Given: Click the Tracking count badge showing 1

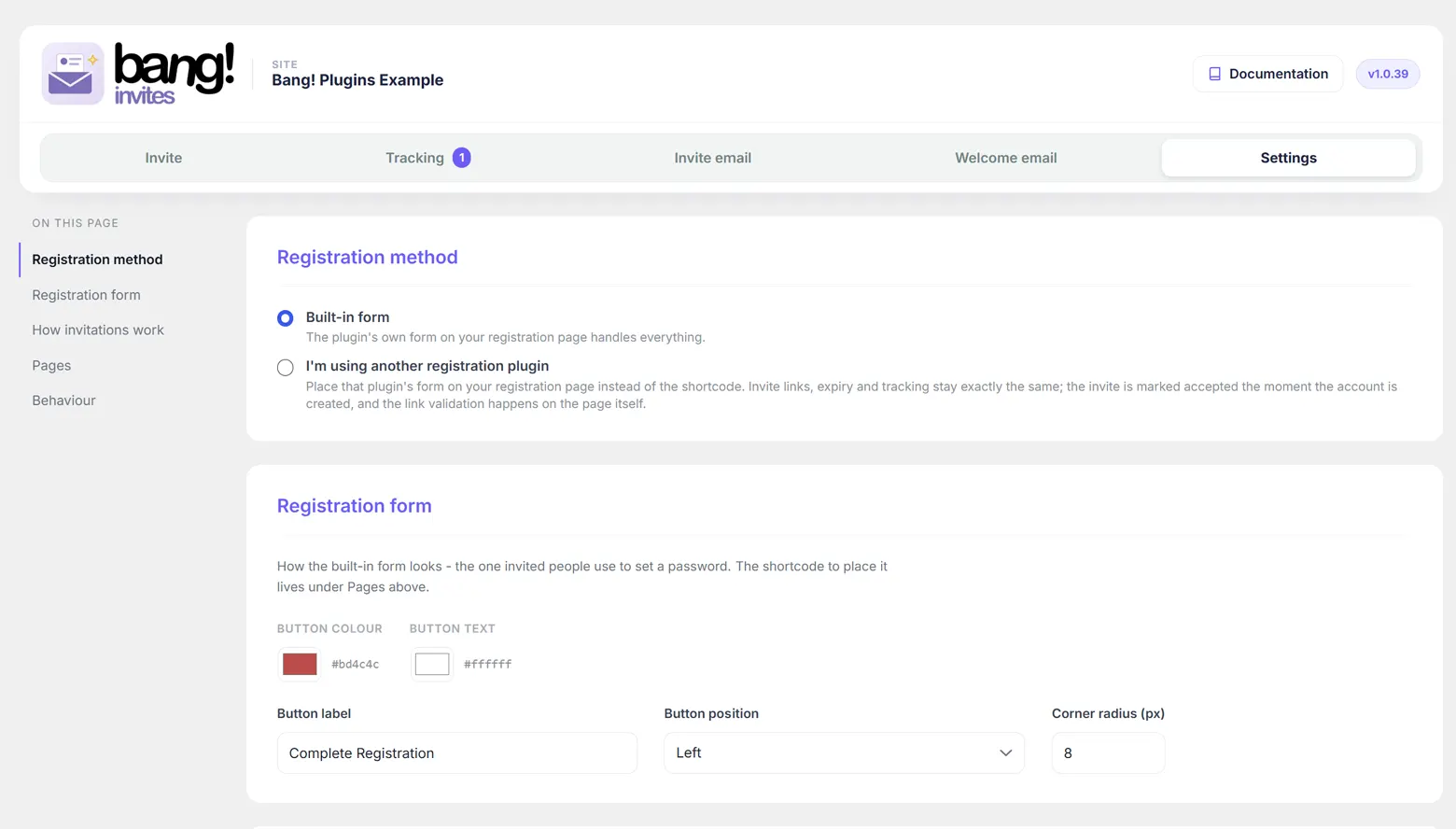Looking at the screenshot, I should pyautogui.click(x=461, y=158).
